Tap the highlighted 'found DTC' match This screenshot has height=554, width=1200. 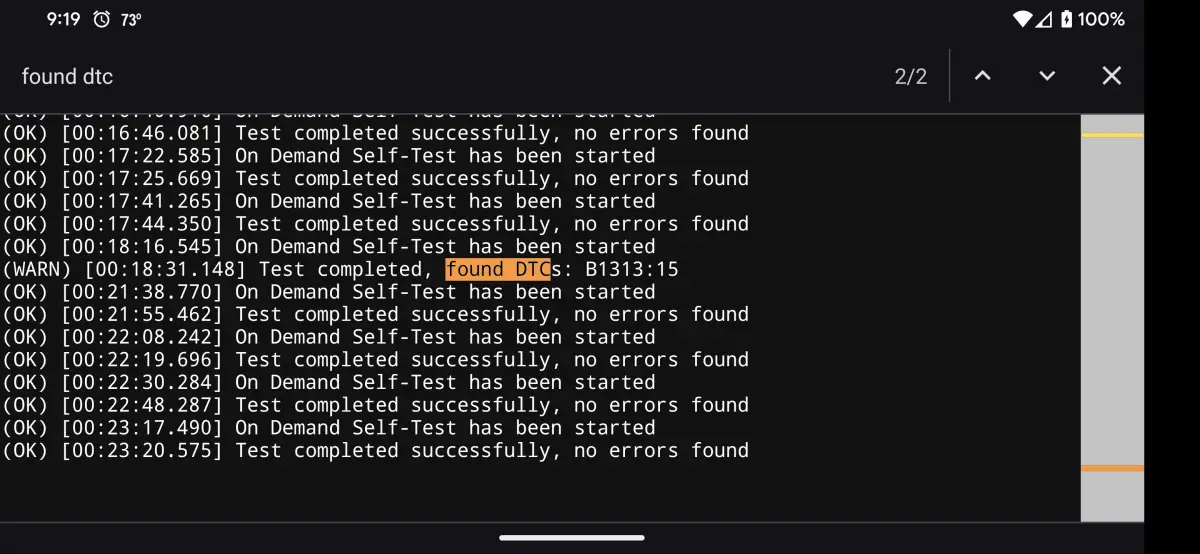[498, 269]
